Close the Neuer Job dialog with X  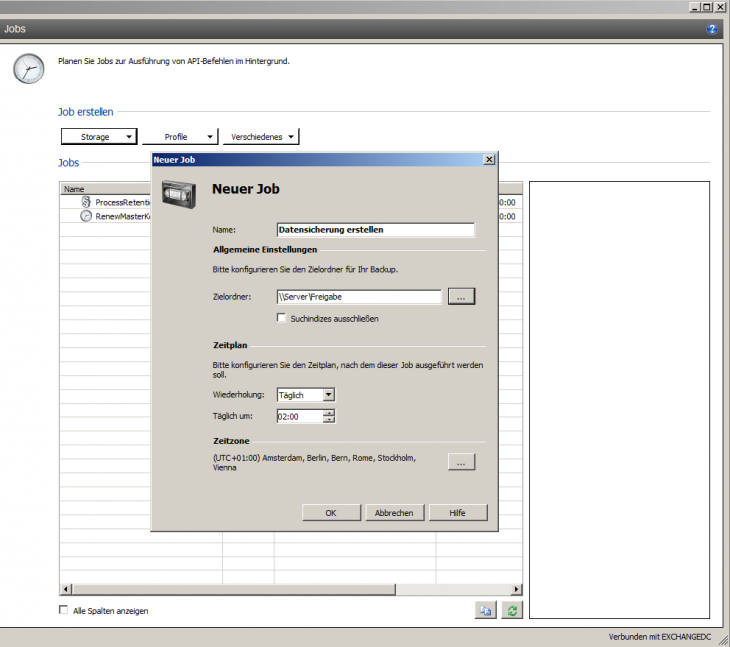coord(489,159)
